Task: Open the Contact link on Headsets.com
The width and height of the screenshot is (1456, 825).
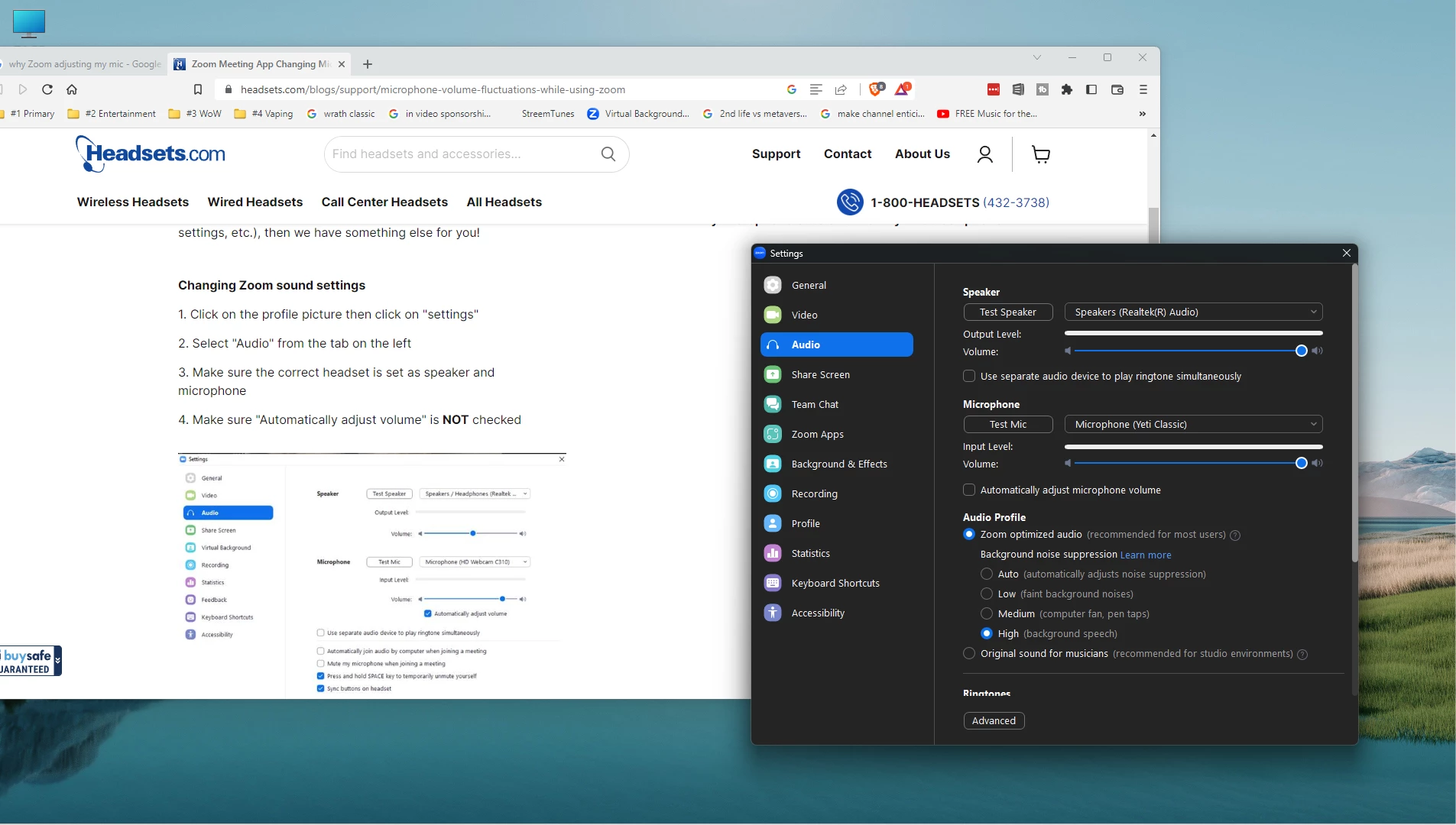Action: click(x=848, y=154)
